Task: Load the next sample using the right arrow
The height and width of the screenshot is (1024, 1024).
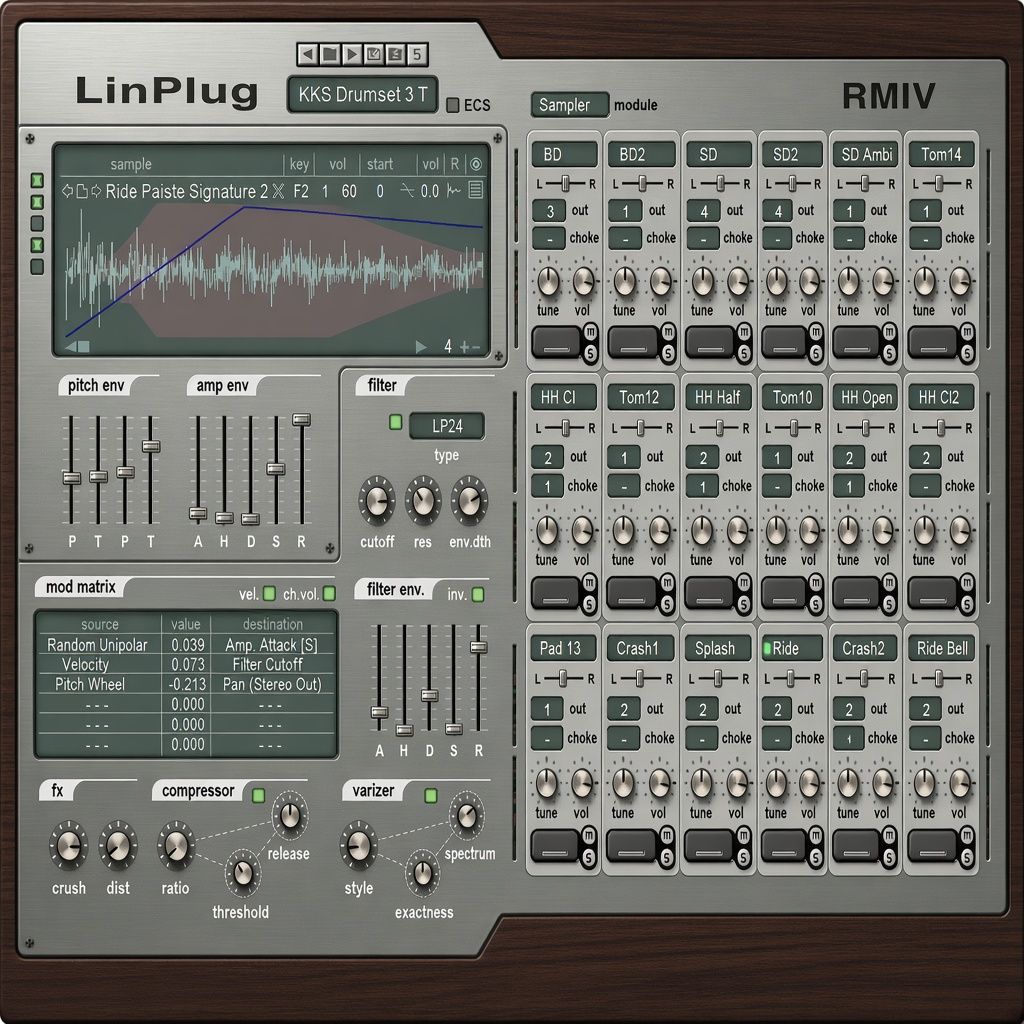Action: click(x=97, y=191)
